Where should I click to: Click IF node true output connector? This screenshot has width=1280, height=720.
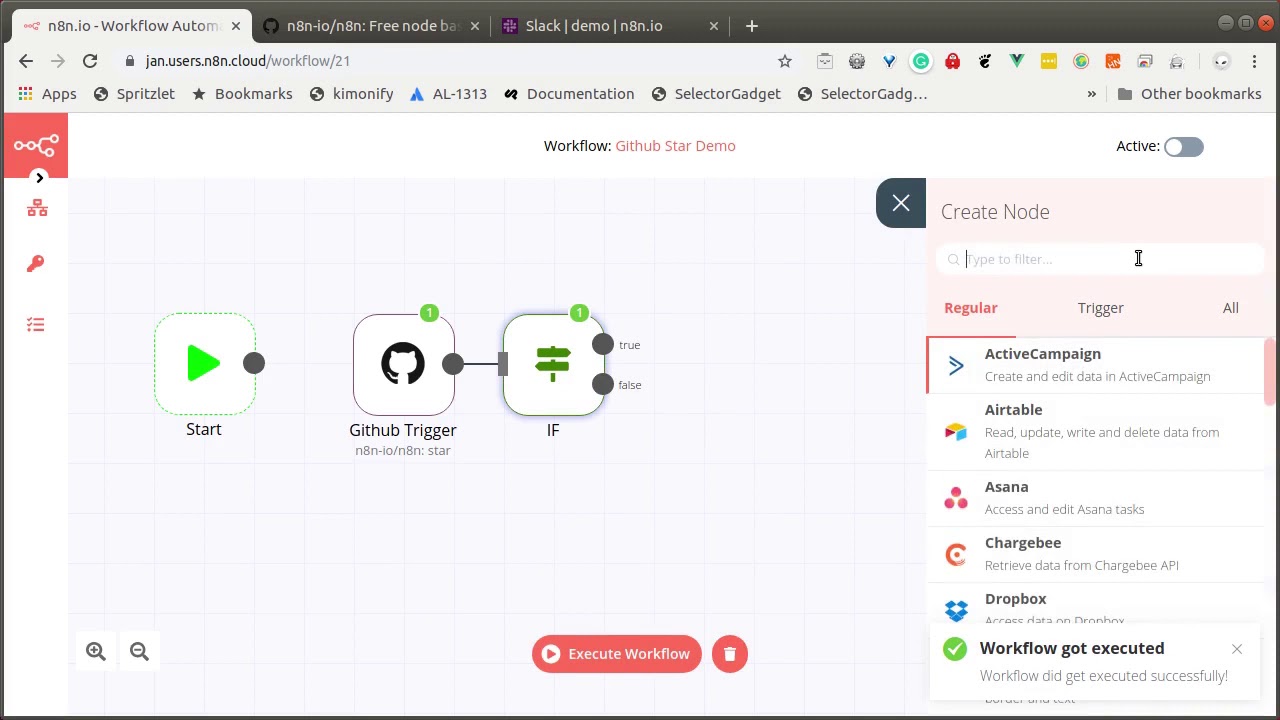[x=603, y=344]
